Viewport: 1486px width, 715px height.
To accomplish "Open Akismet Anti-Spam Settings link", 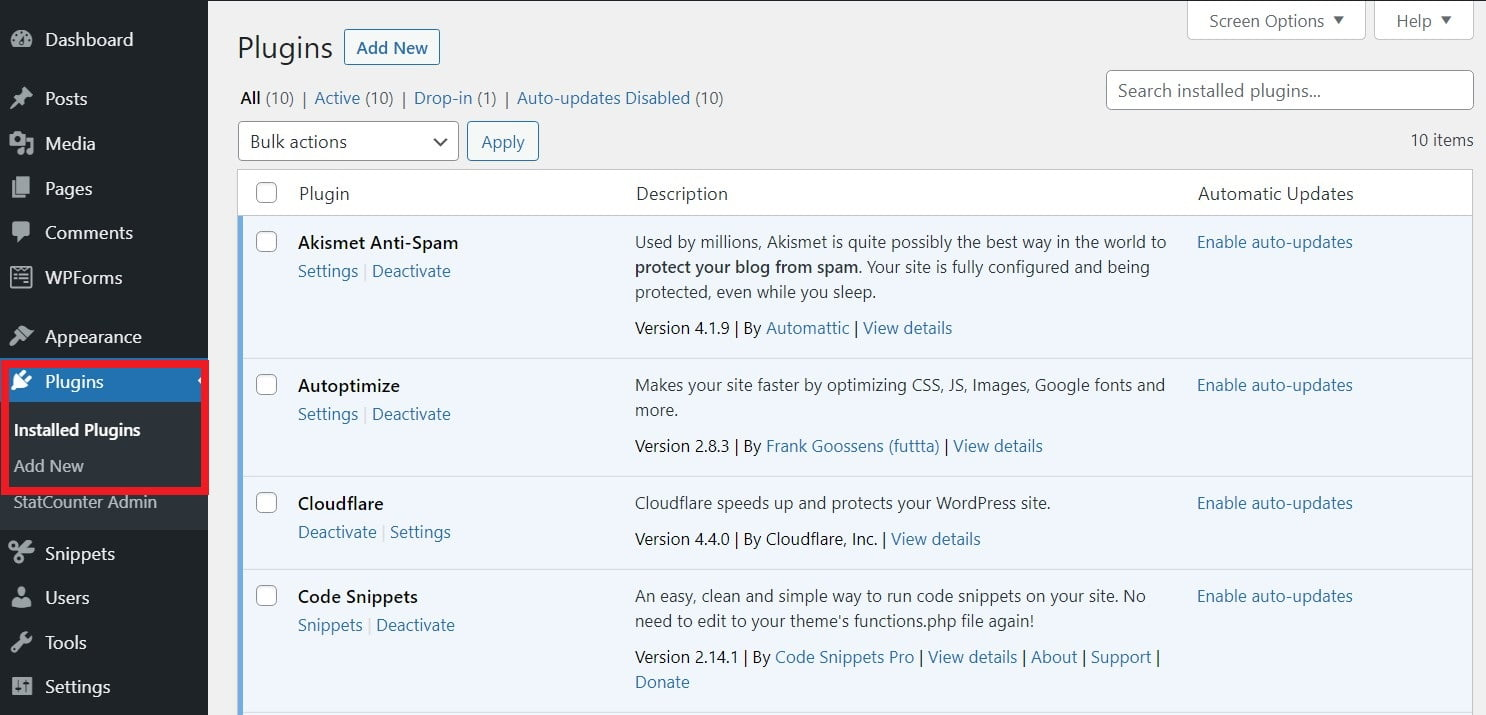I will click(x=328, y=271).
